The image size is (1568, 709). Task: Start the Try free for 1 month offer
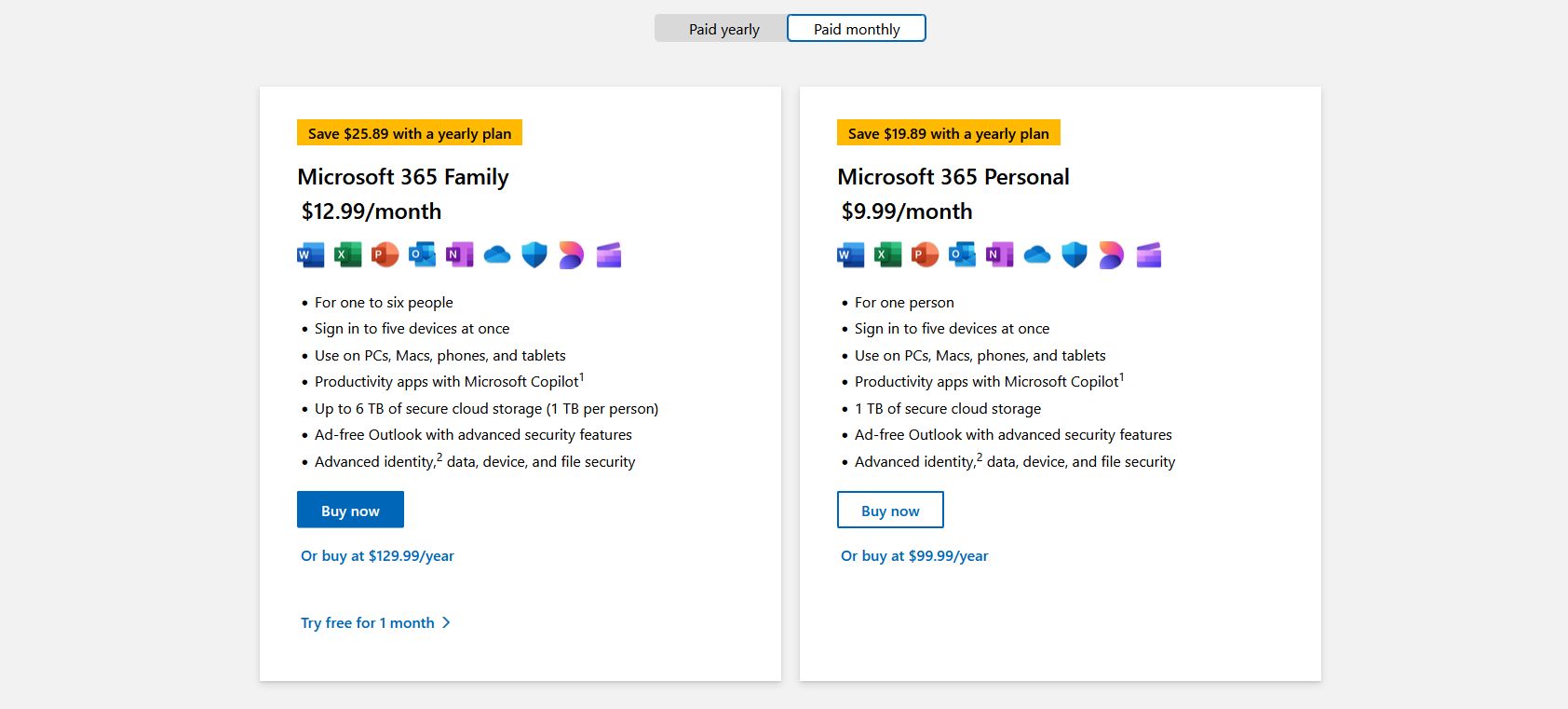coord(368,623)
